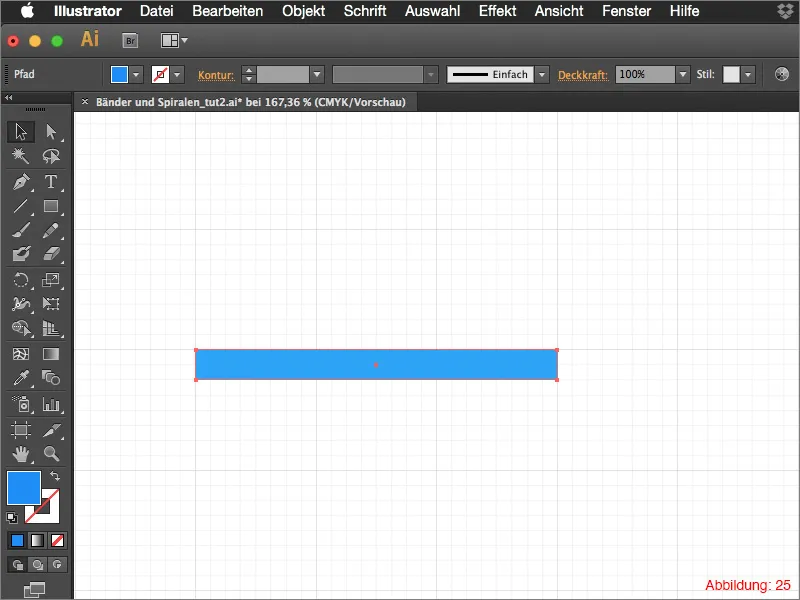Select the Perspective Grid tool
Viewport: 800px width, 600px height.
tap(51, 328)
